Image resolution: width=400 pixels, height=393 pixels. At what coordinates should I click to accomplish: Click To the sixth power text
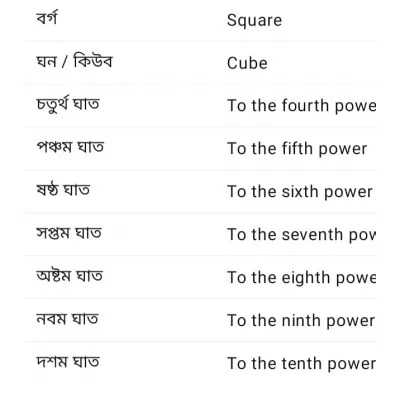(300, 192)
